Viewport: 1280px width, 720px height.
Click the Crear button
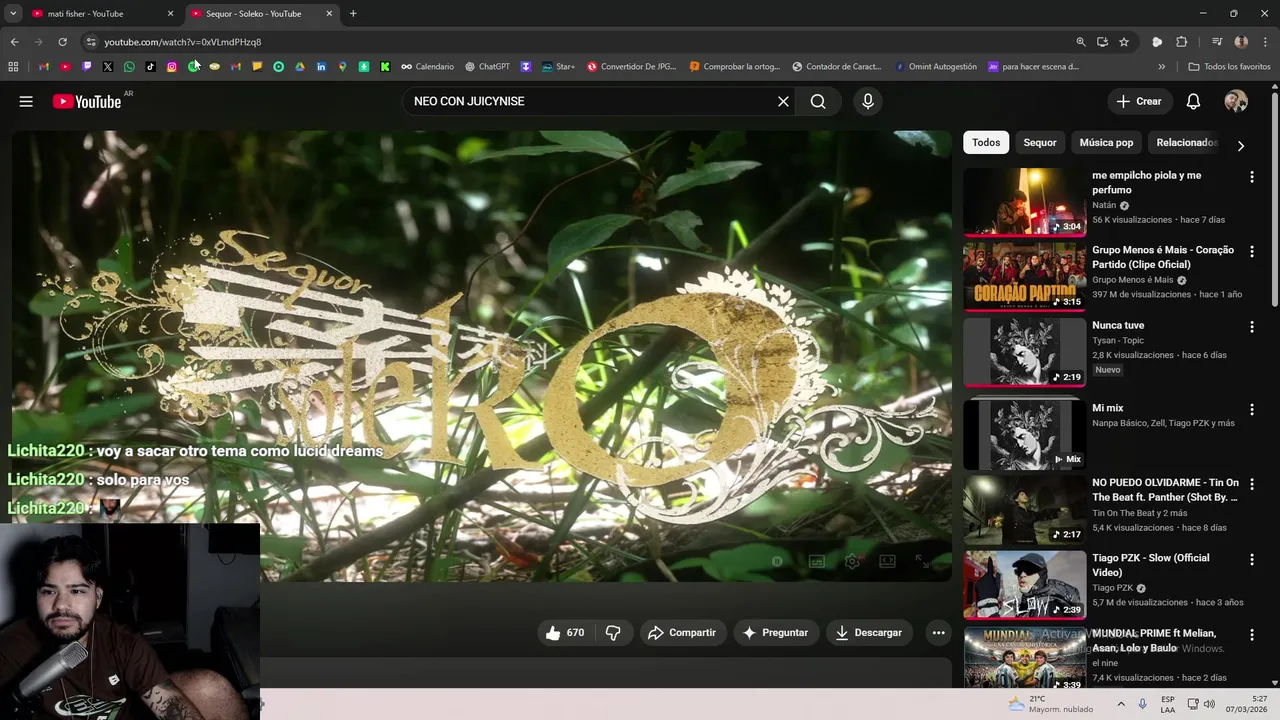(1139, 101)
